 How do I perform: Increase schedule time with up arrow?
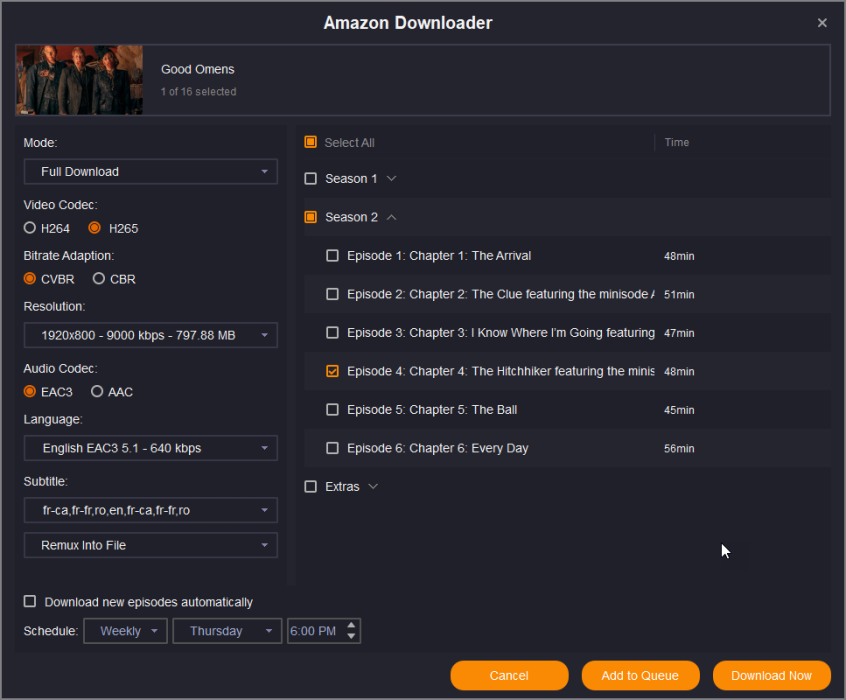click(x=351, y=626)
